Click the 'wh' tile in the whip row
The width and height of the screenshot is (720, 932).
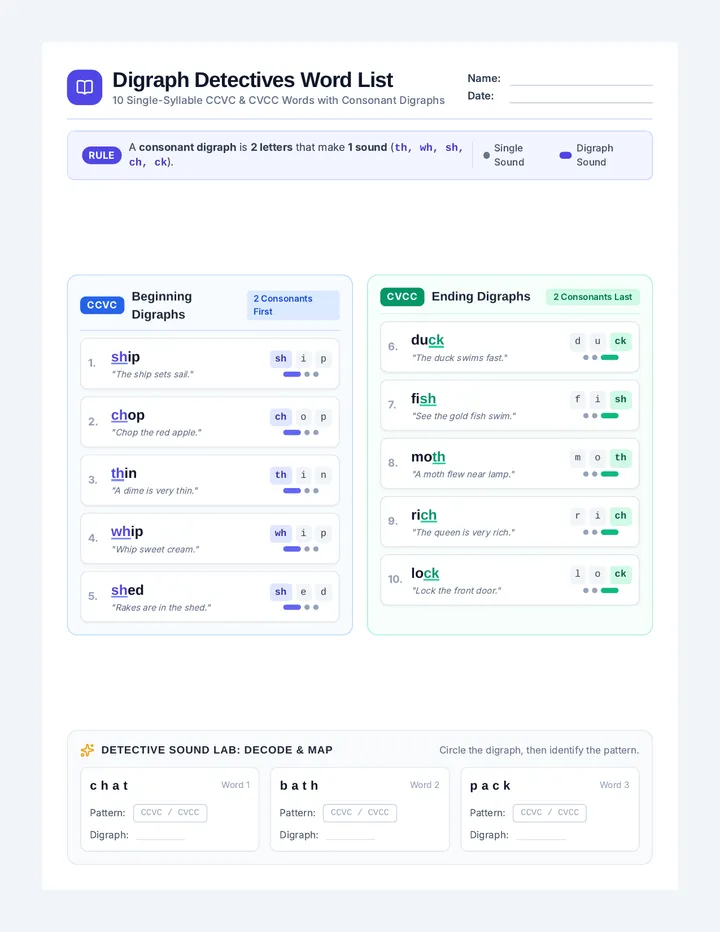click(x=281, y=533)
